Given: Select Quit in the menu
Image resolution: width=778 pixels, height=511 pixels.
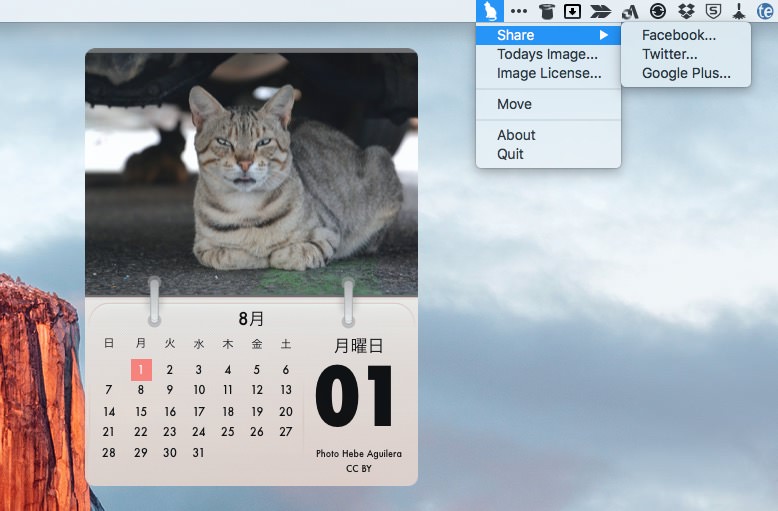Looking at the screenshot, I should [548, 154].
